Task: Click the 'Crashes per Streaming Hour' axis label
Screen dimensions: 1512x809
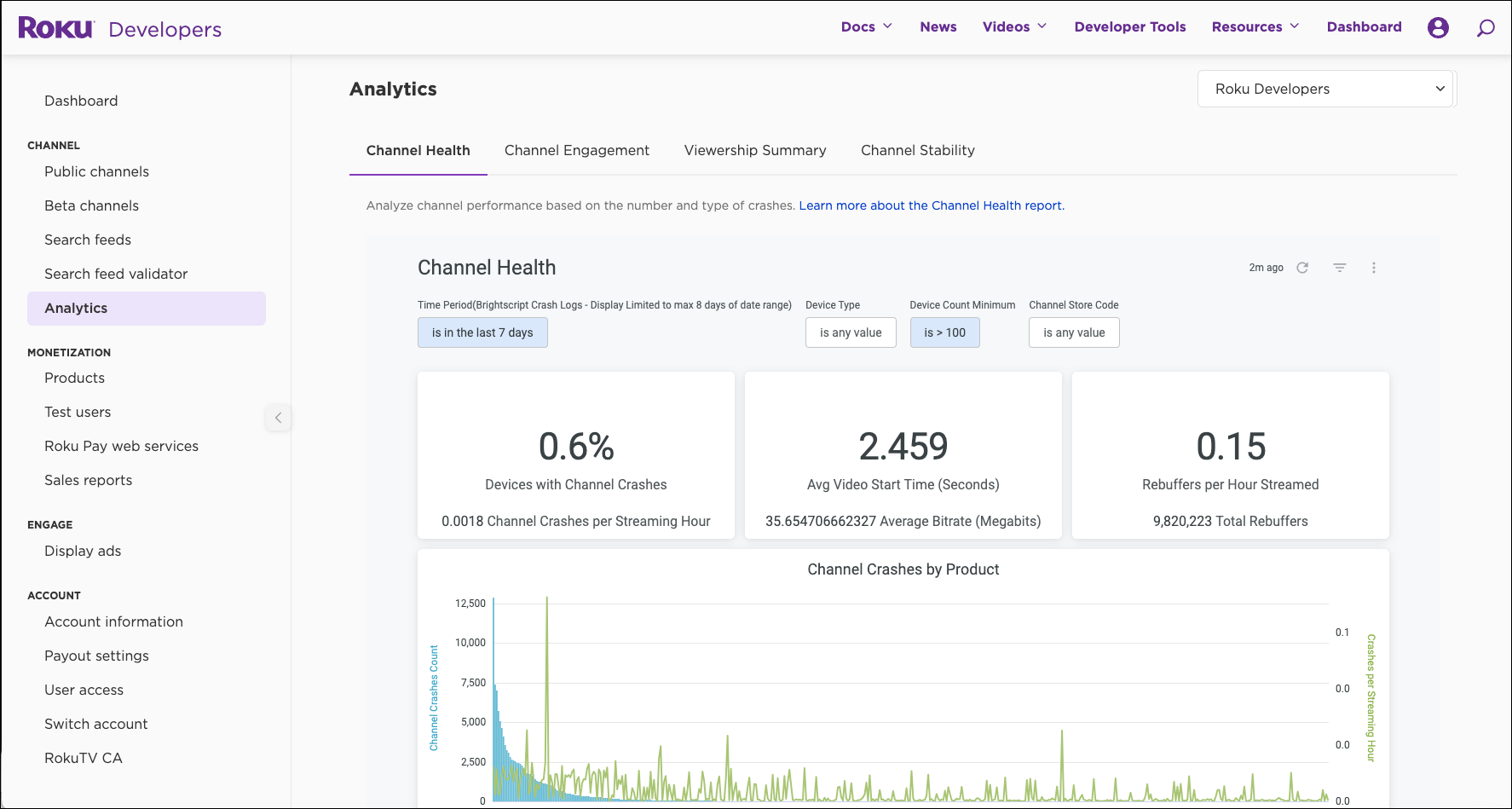Action: point(1371,698)
